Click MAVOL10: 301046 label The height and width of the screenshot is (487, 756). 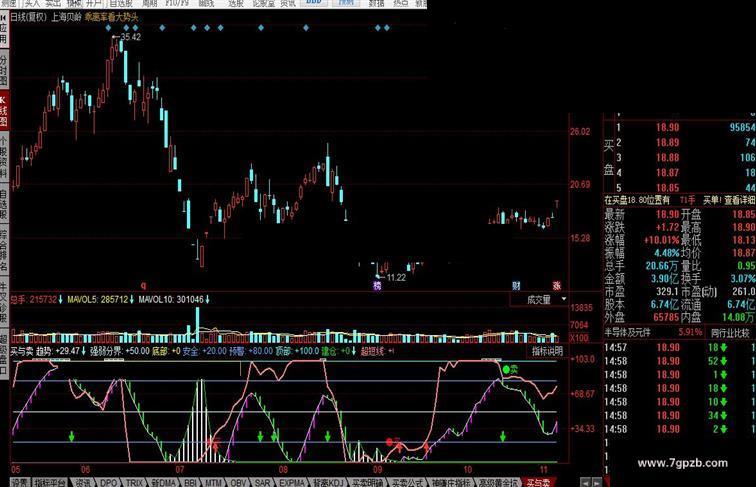[171, 299]
